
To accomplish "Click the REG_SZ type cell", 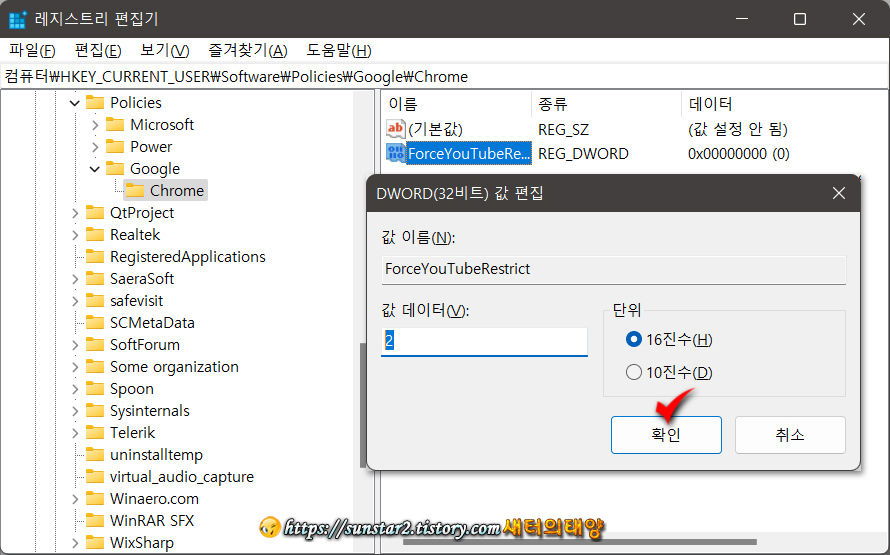I will click(563, 129).
